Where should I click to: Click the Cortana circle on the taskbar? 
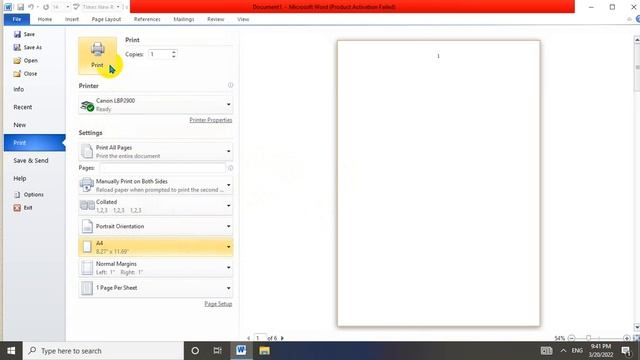coord(195,351)
